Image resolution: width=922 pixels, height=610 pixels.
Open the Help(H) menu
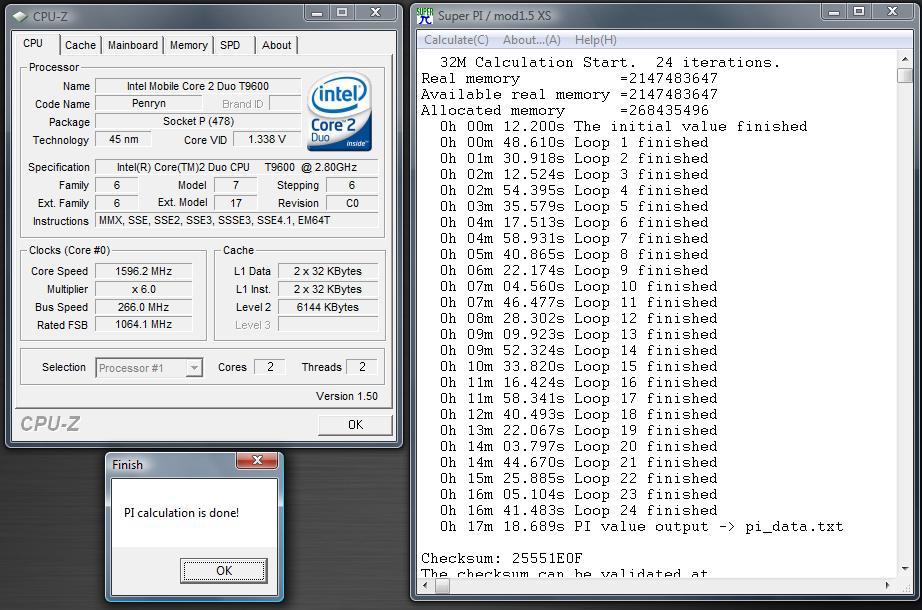point(596,40)
